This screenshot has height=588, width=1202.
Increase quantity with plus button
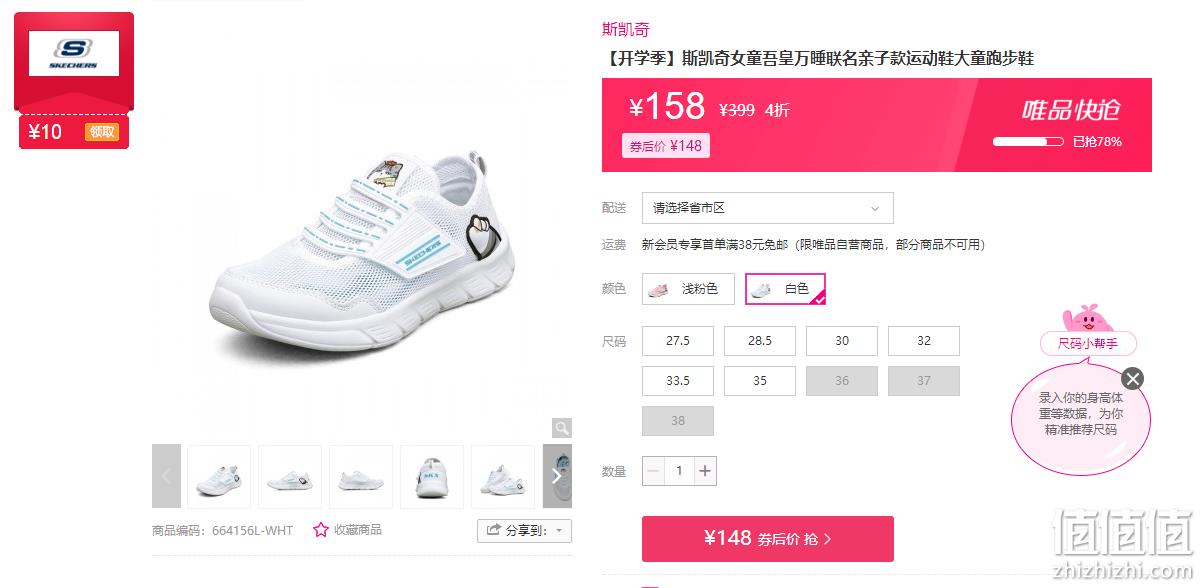[x=705, y=471]
